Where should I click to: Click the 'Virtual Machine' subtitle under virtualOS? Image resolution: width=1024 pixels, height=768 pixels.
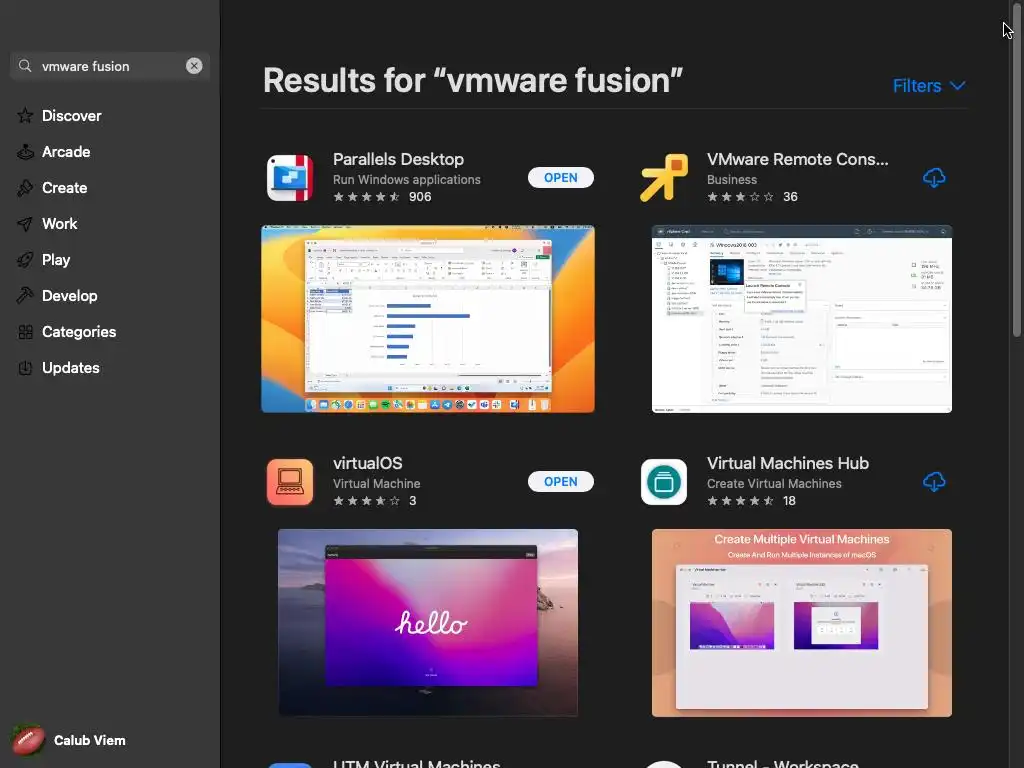pyautogui.click(x=376, y=484)
